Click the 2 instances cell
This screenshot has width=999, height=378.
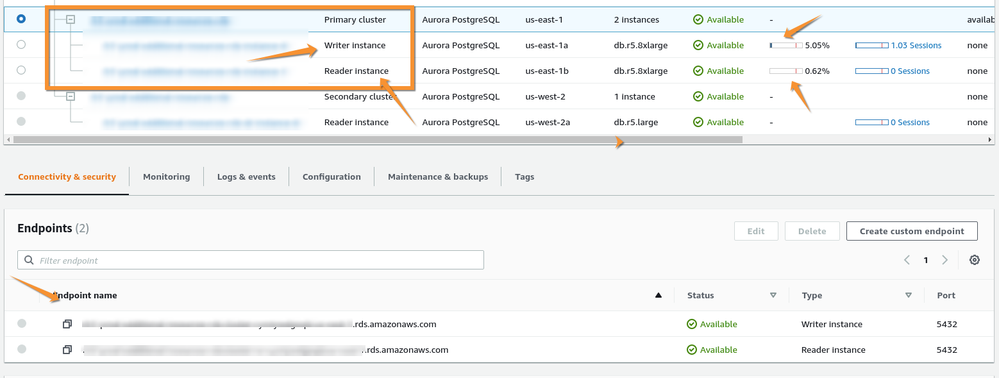point(635,20)
